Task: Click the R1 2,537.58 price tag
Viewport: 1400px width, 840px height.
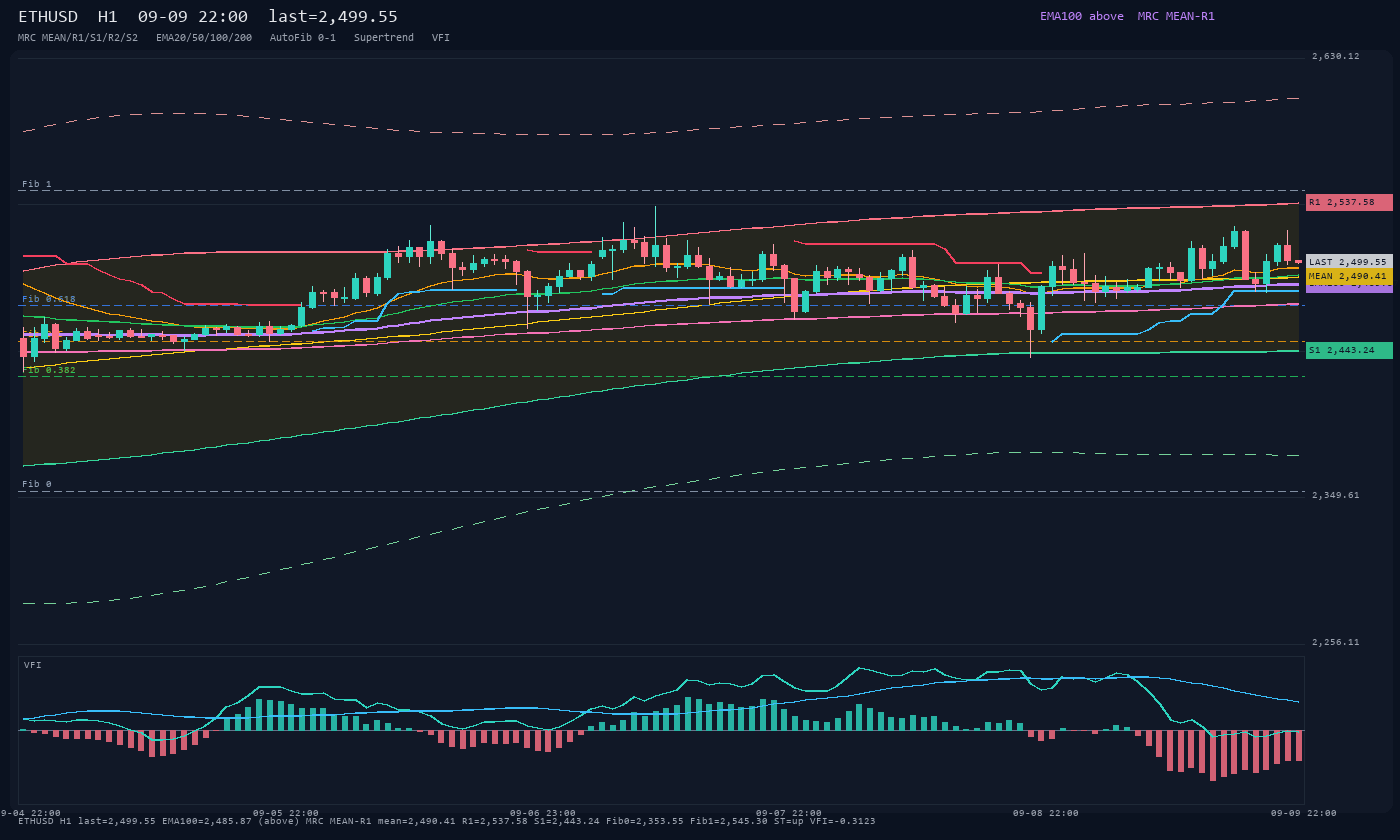Action: click(1349, 202)
